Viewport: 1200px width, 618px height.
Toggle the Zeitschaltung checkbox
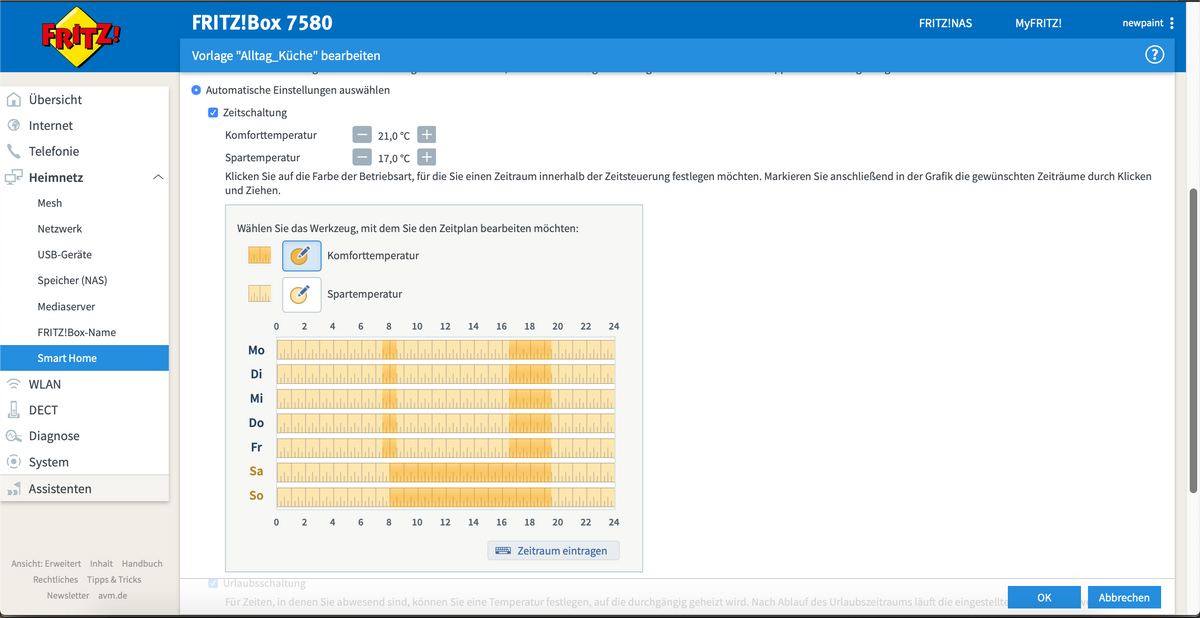[x=213, y=113]
